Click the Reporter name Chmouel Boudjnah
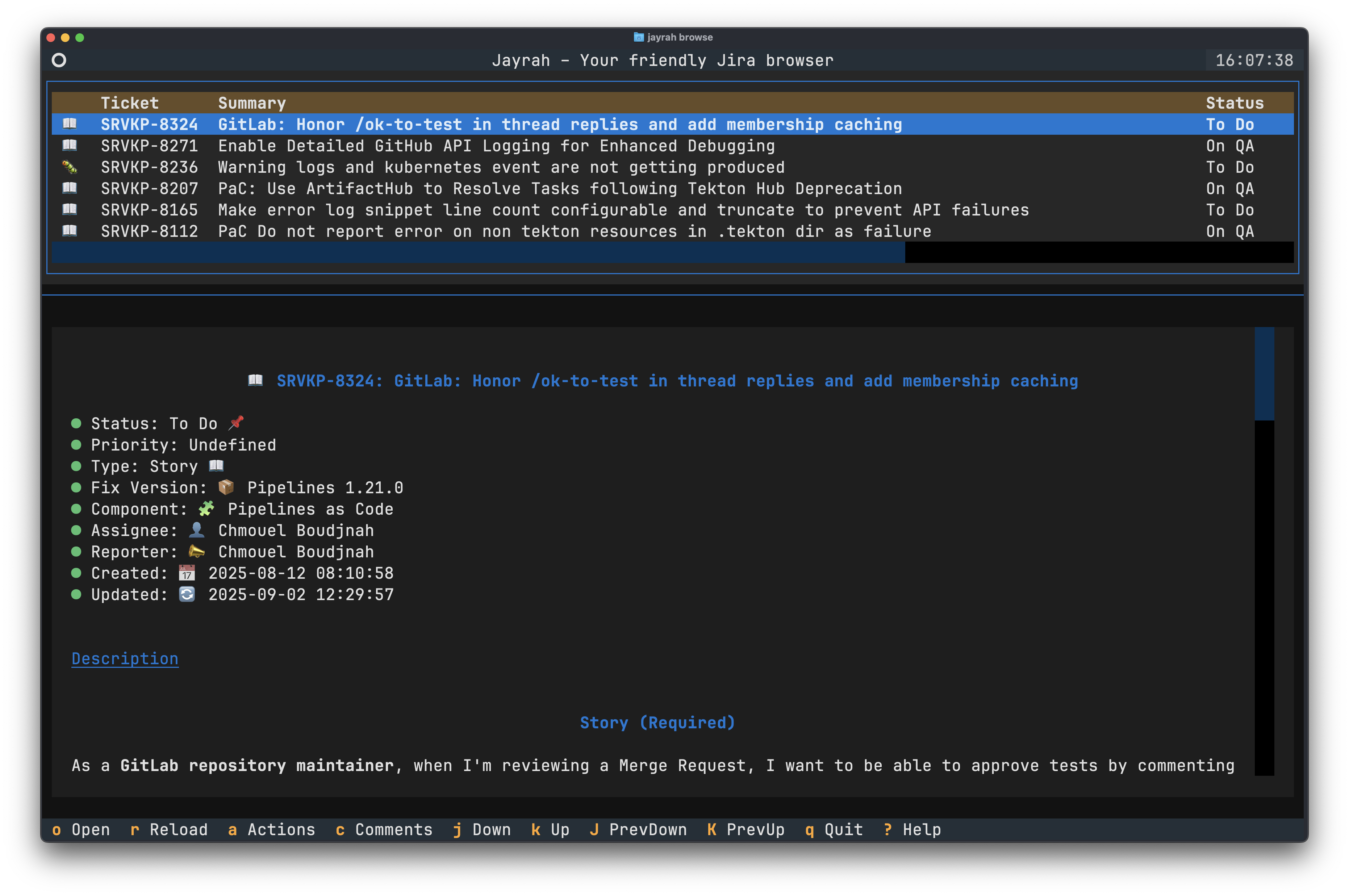The image size is (1349, 896). (x=296, y=552)
